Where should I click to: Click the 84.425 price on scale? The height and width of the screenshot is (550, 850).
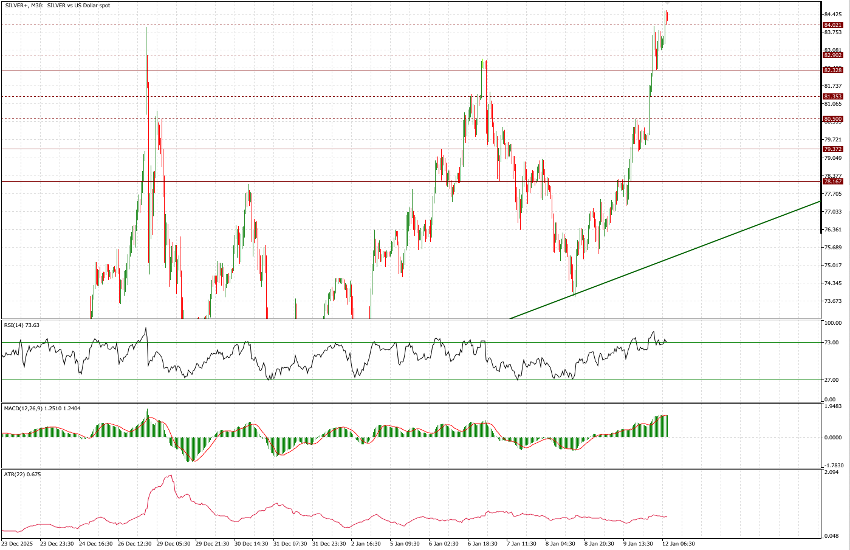[x=831, y=14]
